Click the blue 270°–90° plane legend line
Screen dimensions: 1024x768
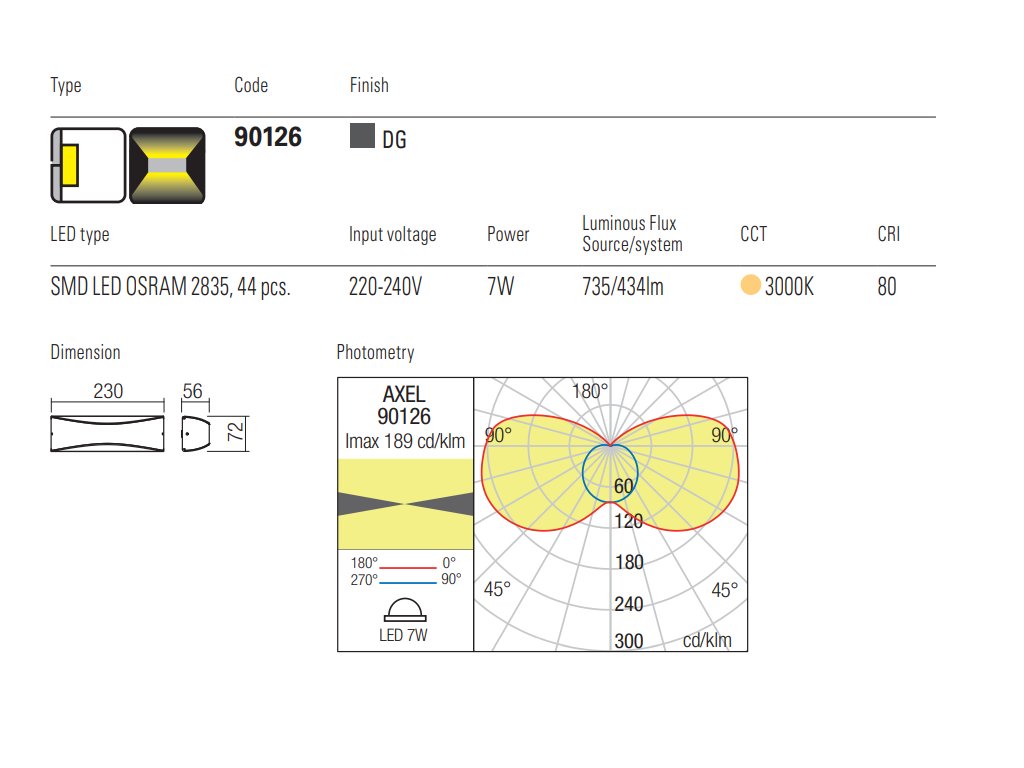point(408,583)
